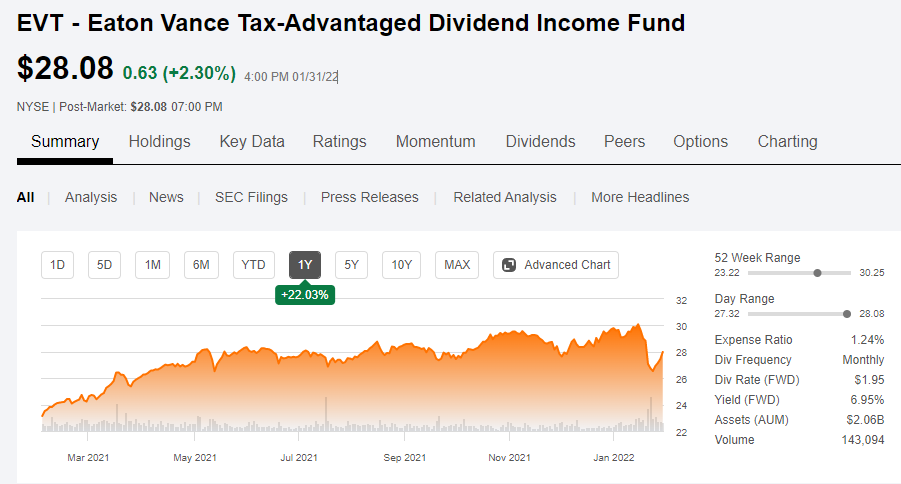
Task: Click the $28.08 main price
Action: point(65,68)
